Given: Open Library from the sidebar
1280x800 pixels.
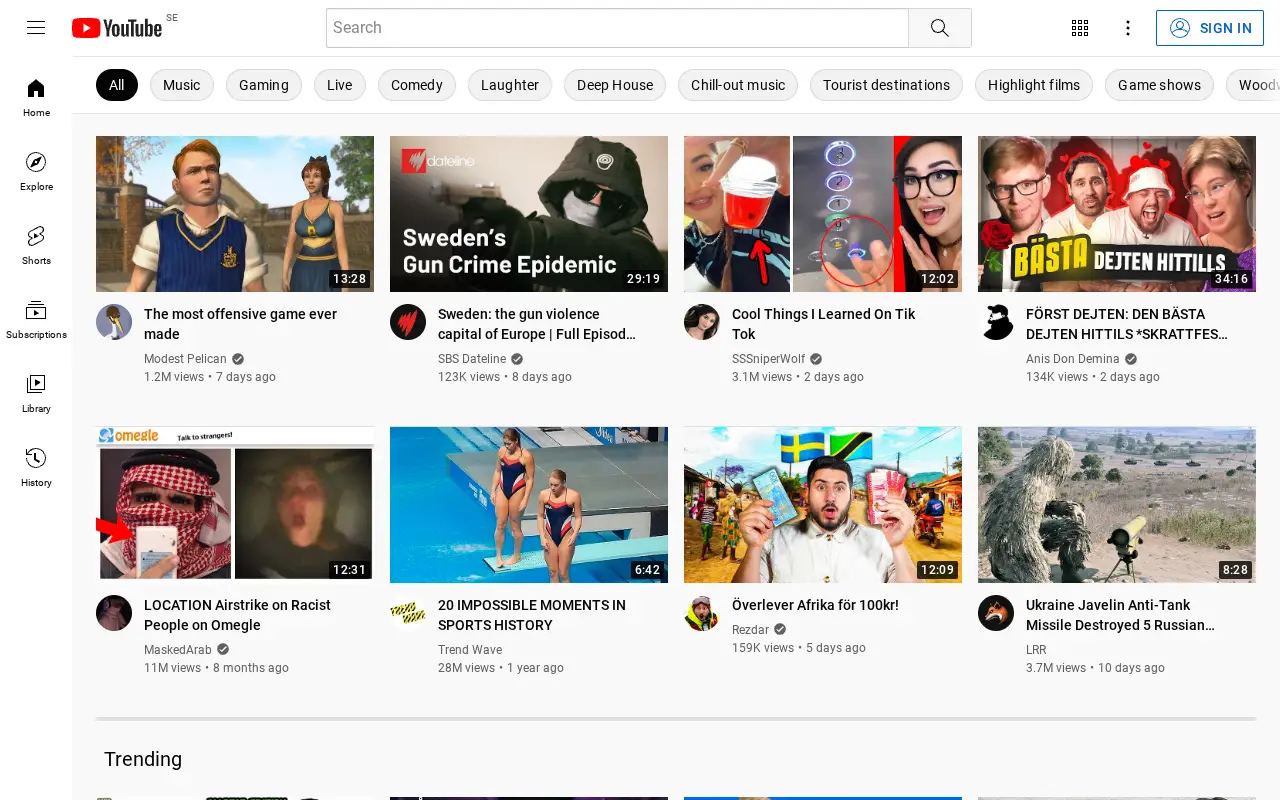Looking at the screenshot, I should 36,394.
